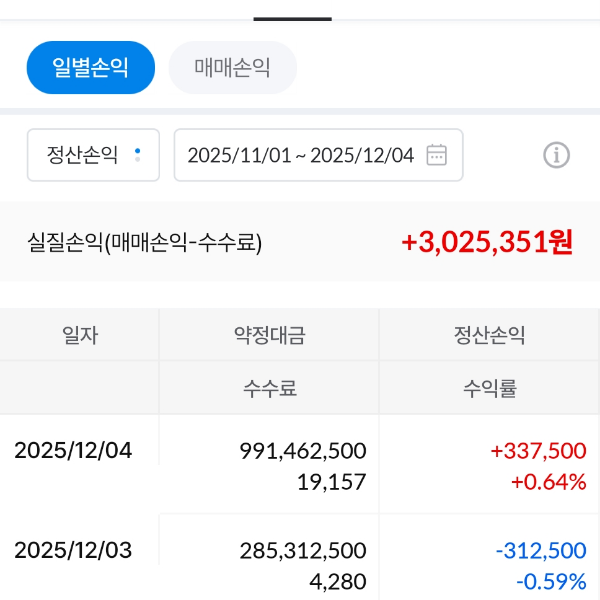600x600 pixels.
Task: Tap the +337,500 profit value
Action: [538, 451]
